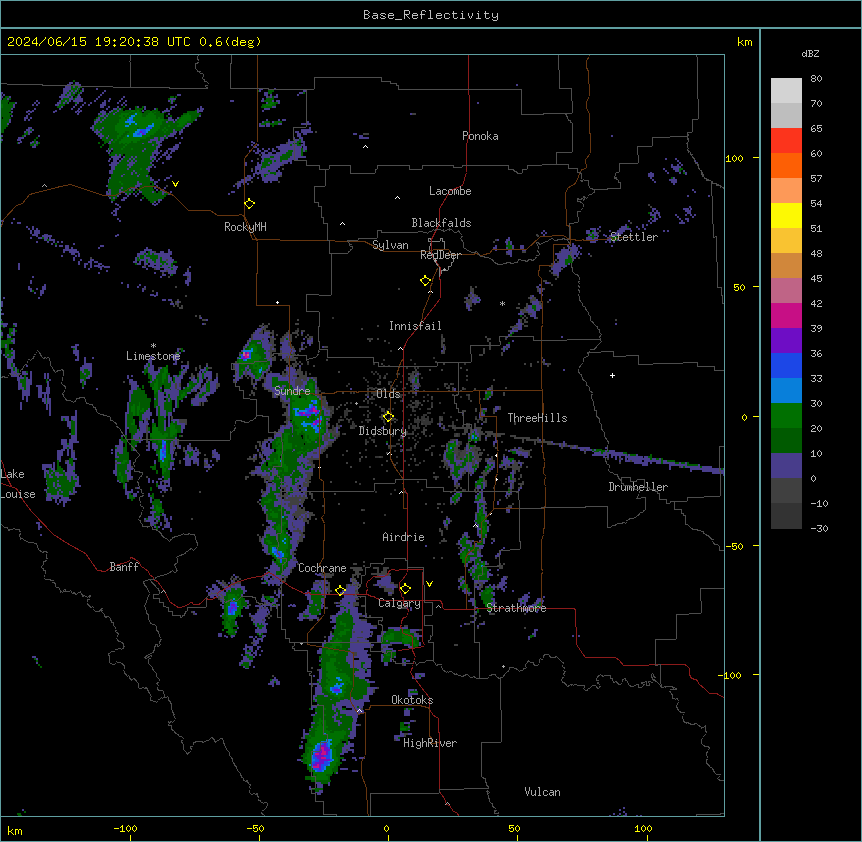The image size is (862, 842).
Task: Select the bright green 20-30 dBZ swatch
Action: pyautogui.click(x=786, y=416)
